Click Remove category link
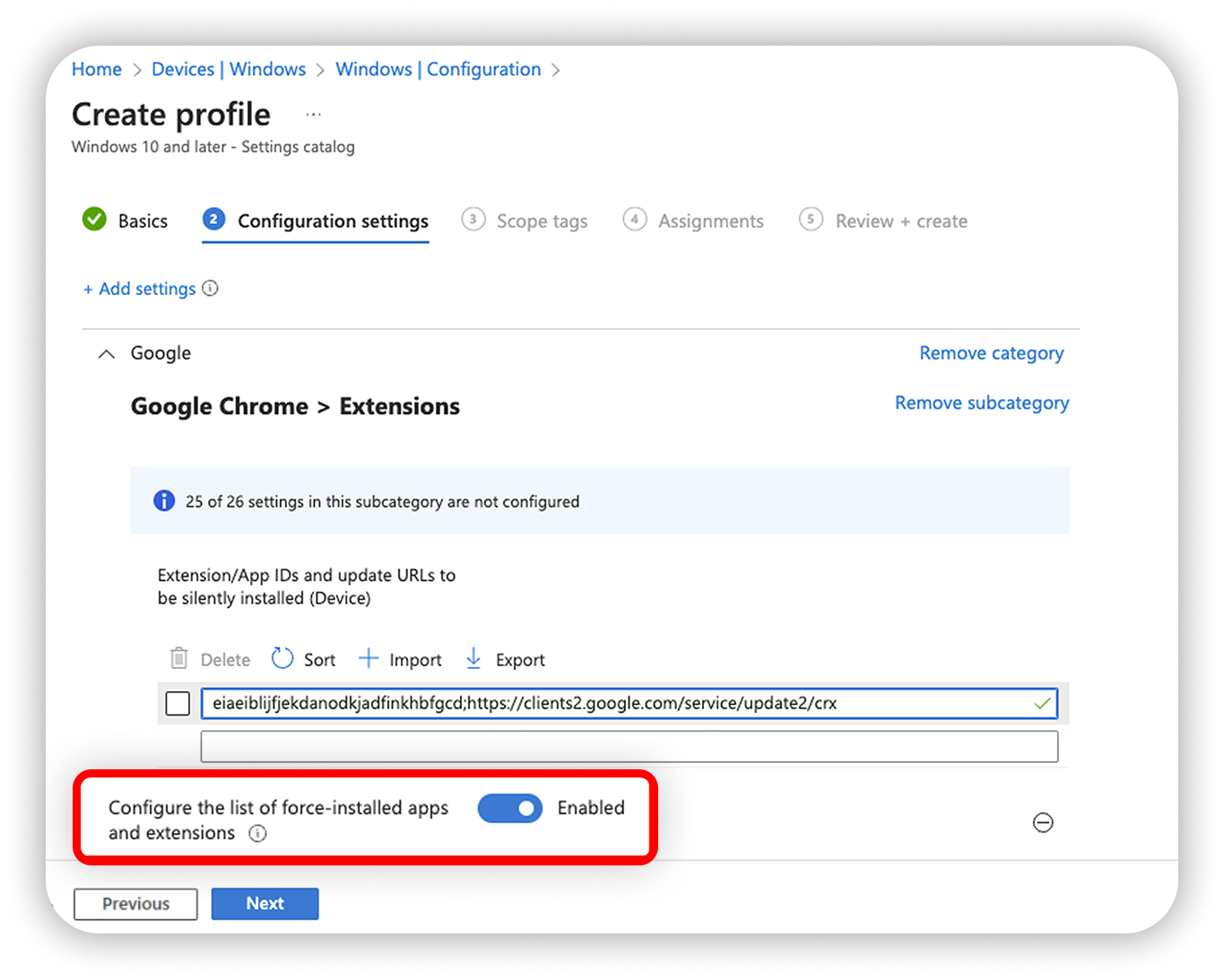This screenshot has height=980, width=1224. coord(992,353)
